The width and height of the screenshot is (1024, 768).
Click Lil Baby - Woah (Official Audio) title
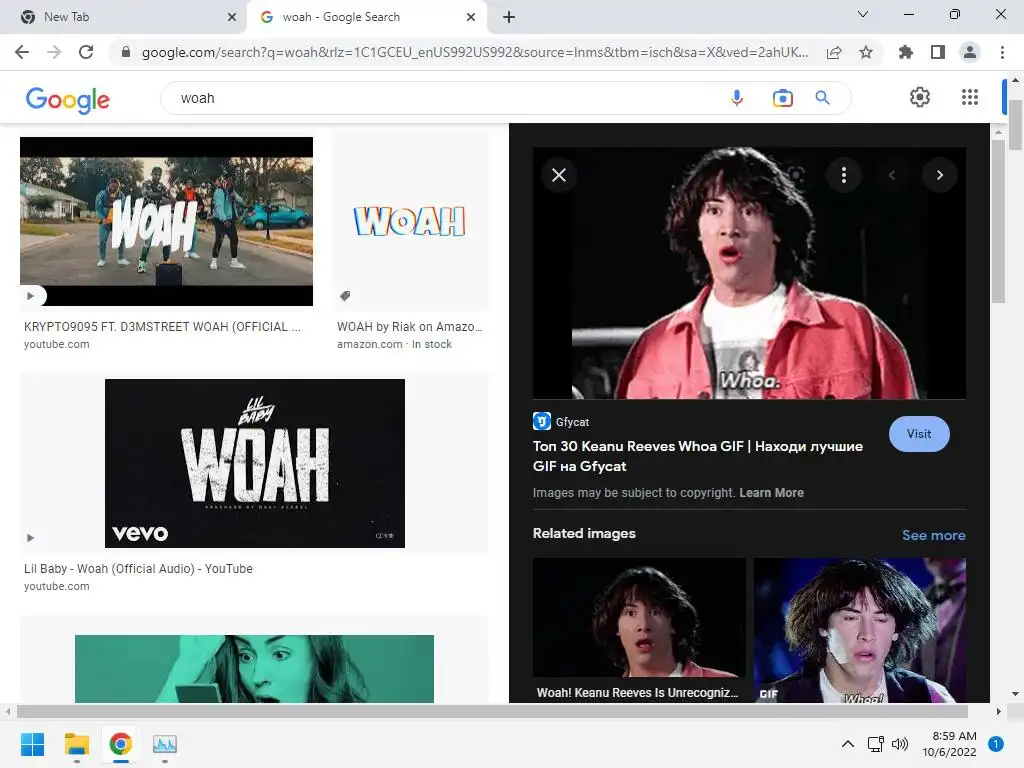point(138,569)
